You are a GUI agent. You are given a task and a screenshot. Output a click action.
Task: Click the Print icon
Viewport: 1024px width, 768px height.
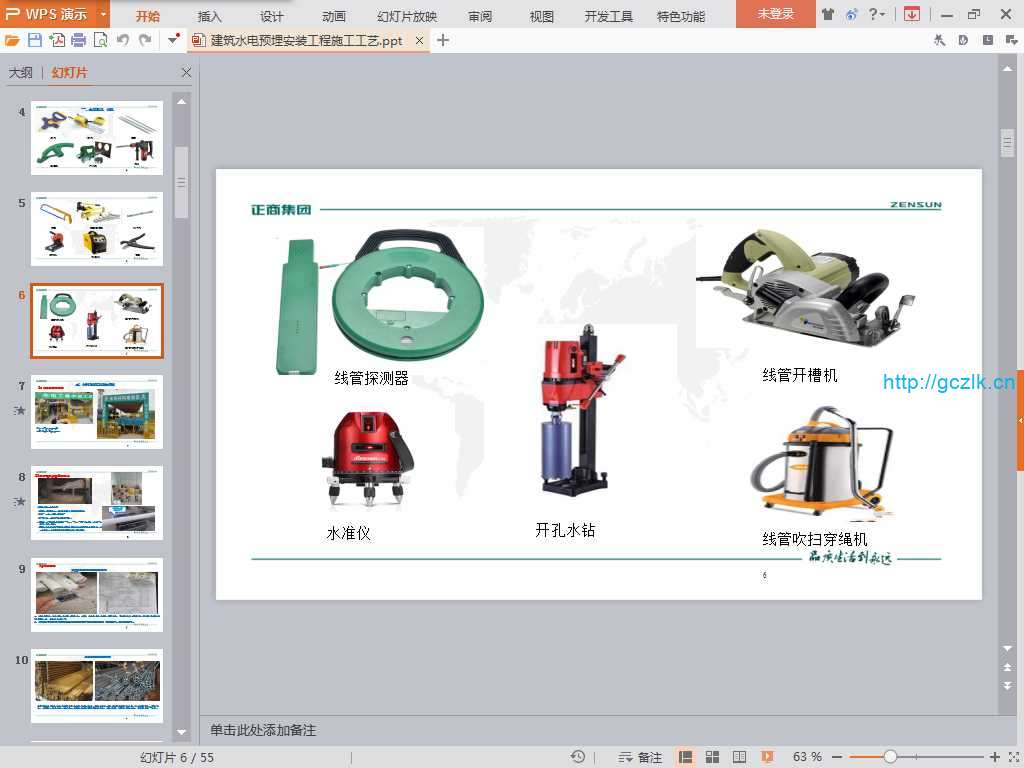point(78,40)
